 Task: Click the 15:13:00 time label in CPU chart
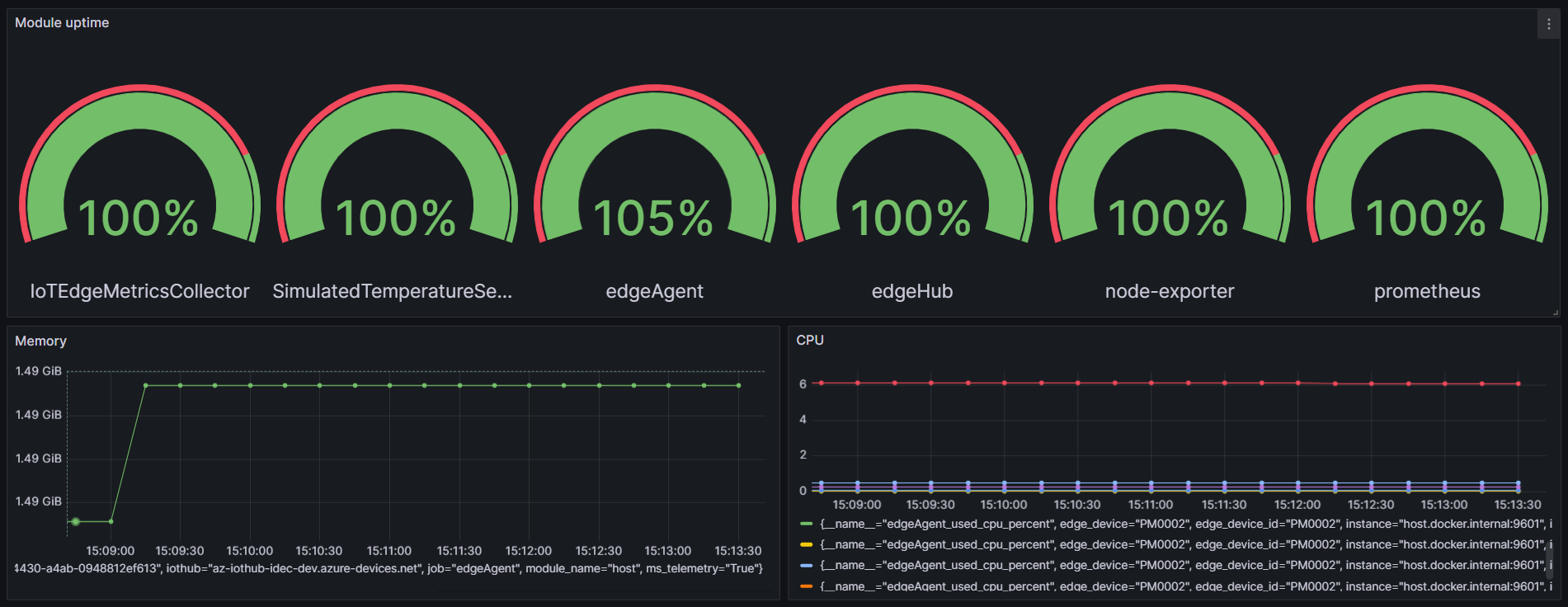[1443, 504]
